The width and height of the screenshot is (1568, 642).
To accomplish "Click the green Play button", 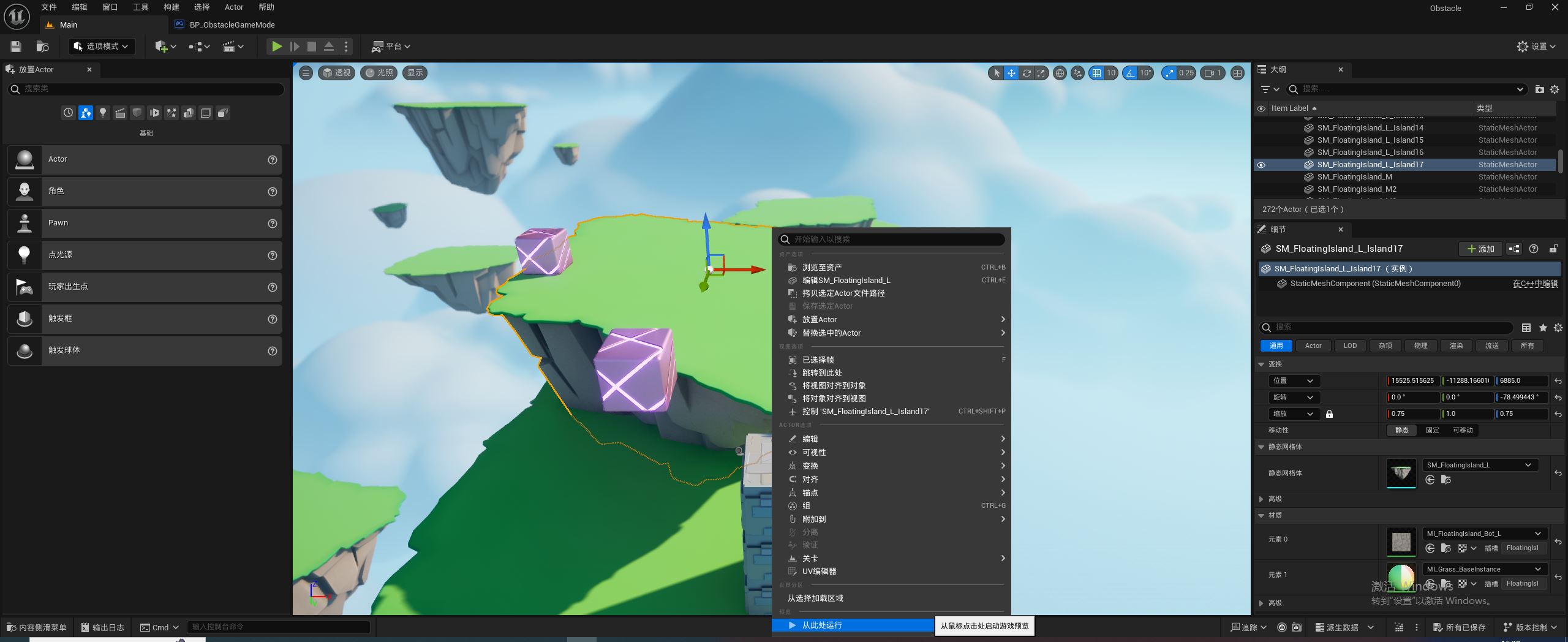I will 277,47.
